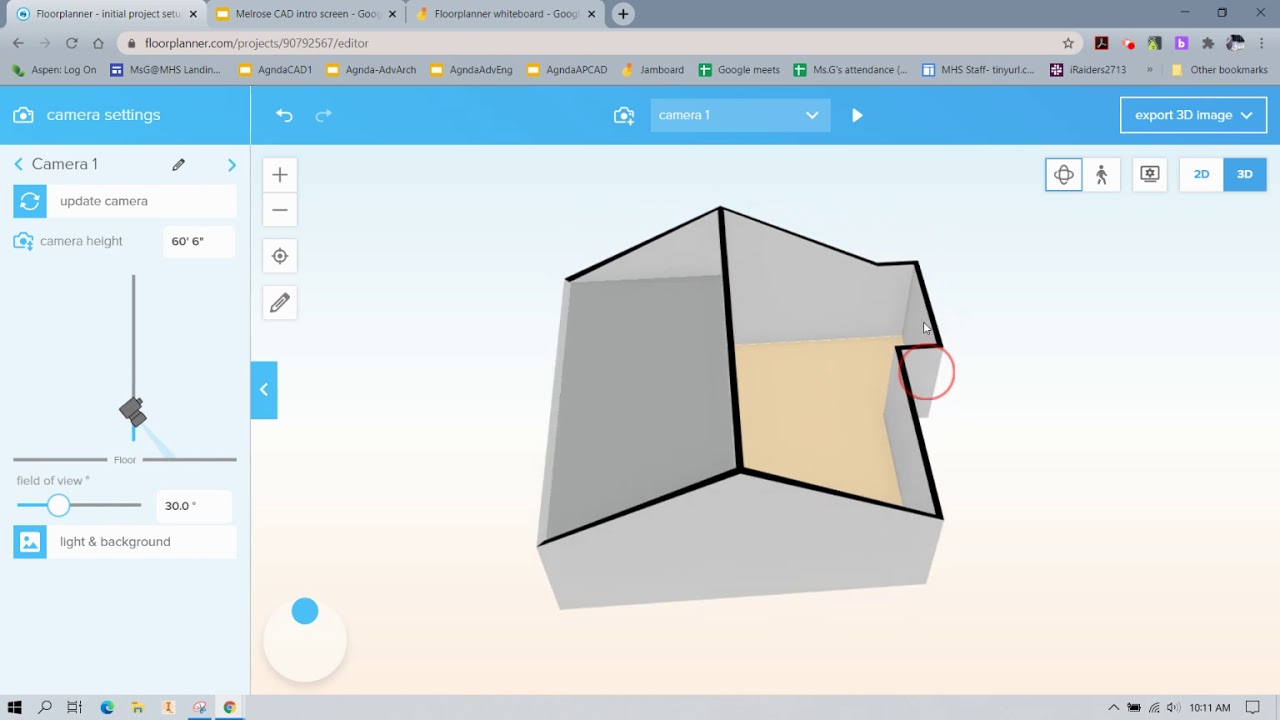This screenshot has width=1280, height=720.
Task: Reload the page
Action: (x=71, y=43)
